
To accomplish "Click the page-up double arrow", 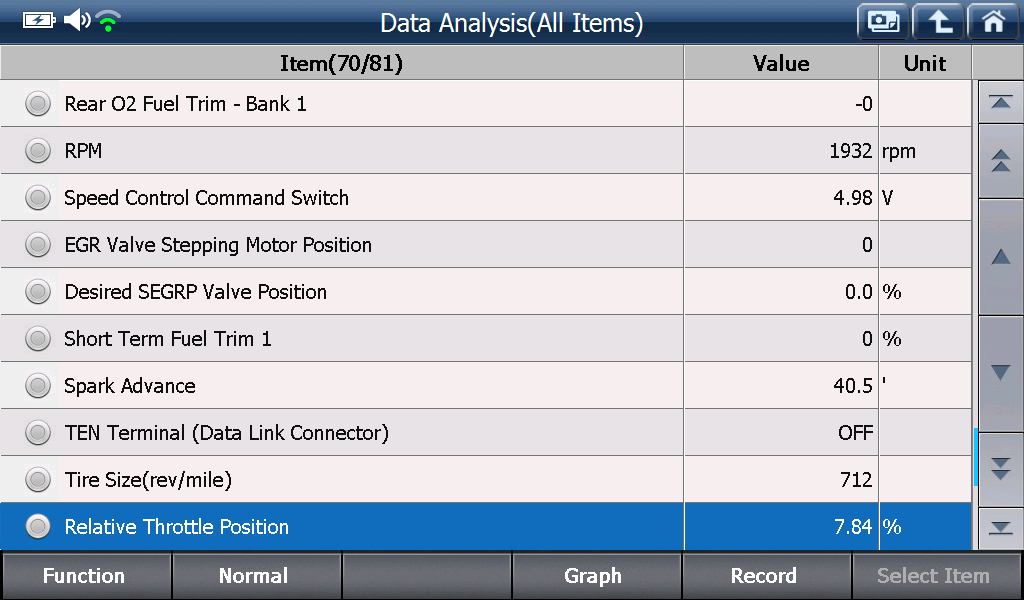I will 1000,161.
